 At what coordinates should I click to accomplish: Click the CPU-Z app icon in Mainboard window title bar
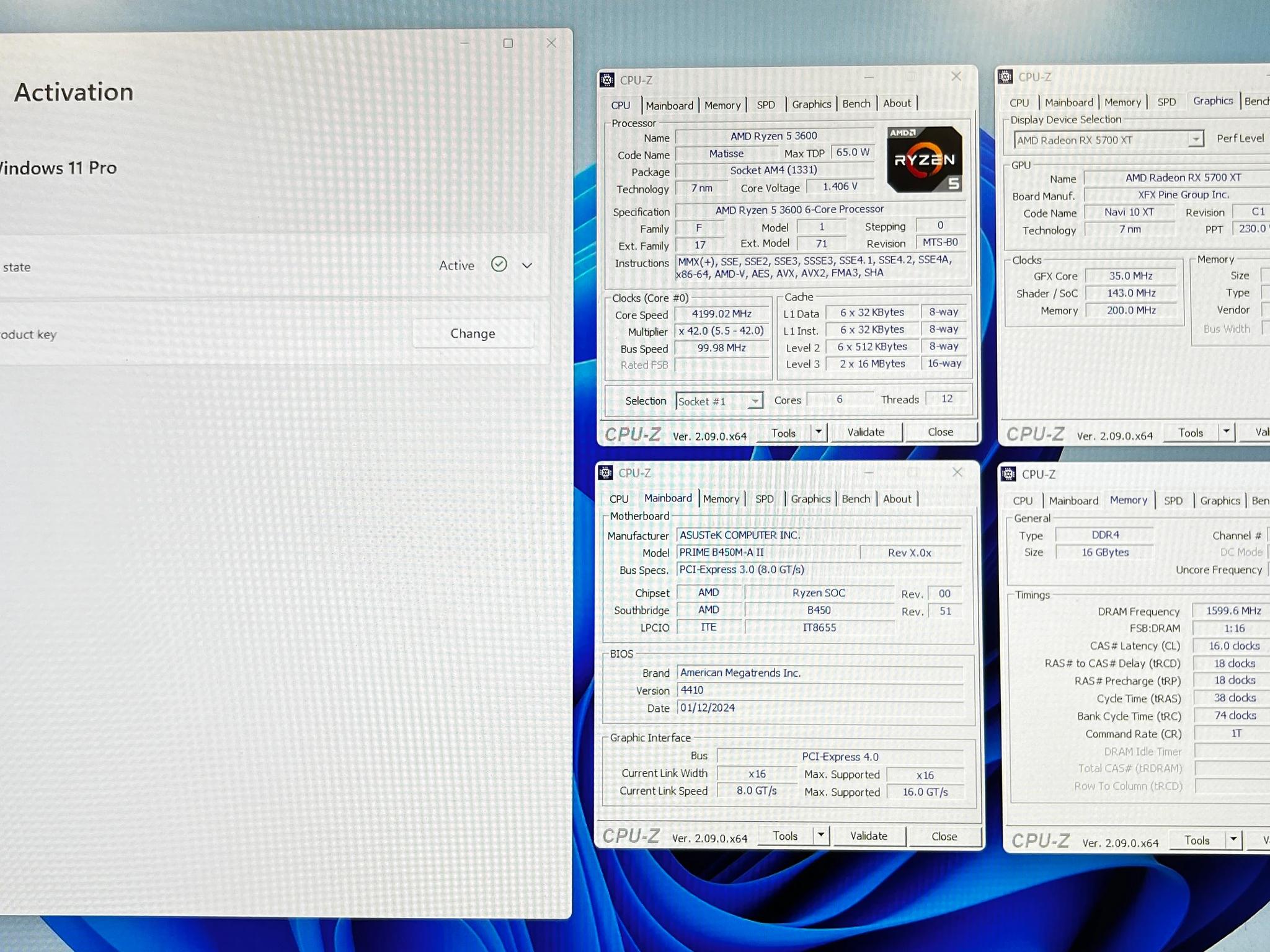coord(605,473)
